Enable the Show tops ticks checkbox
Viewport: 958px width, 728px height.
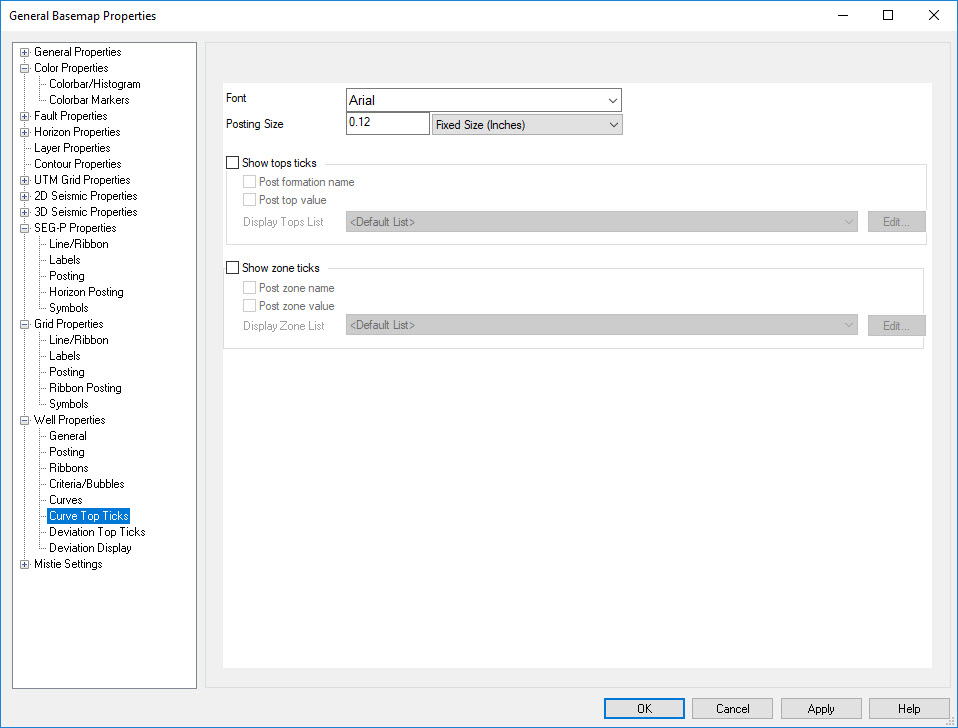(233, 163)
